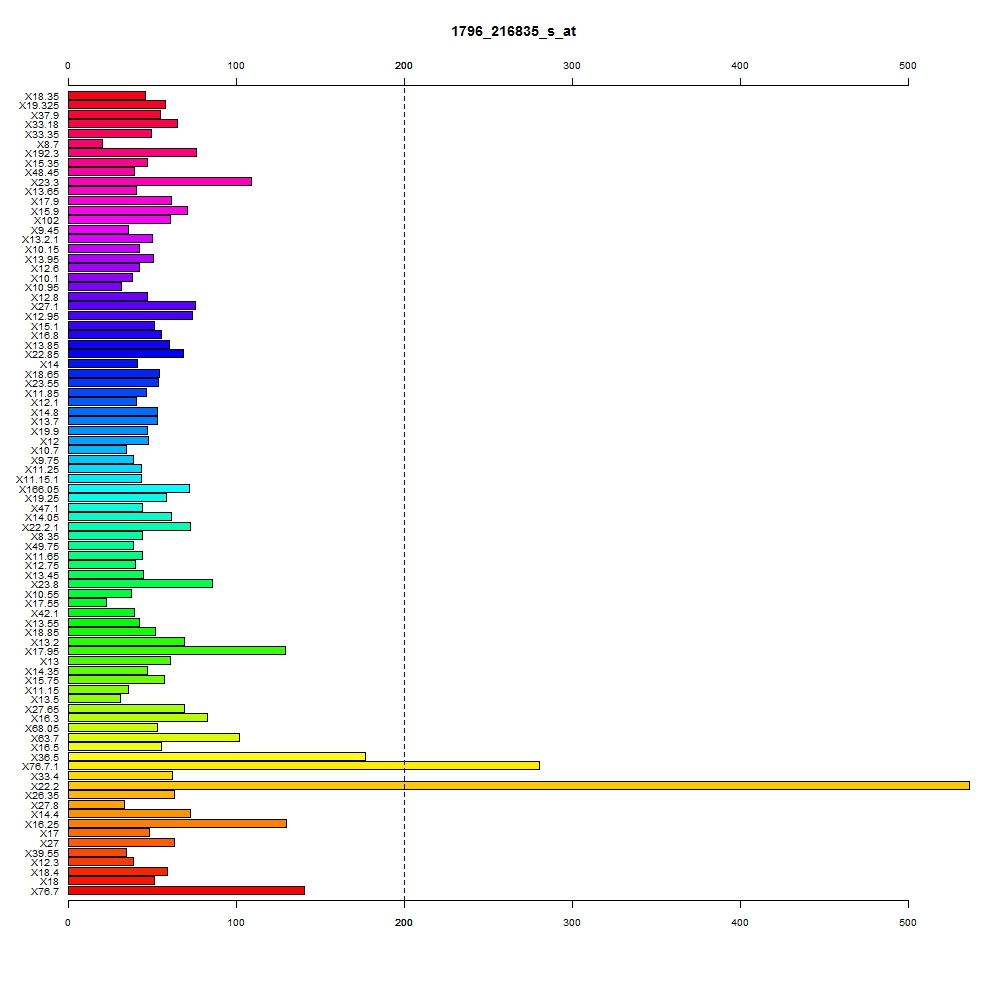Click the green X17.95 bar
Viewport: 1000px width, 1000px height.
pos(177,651)
